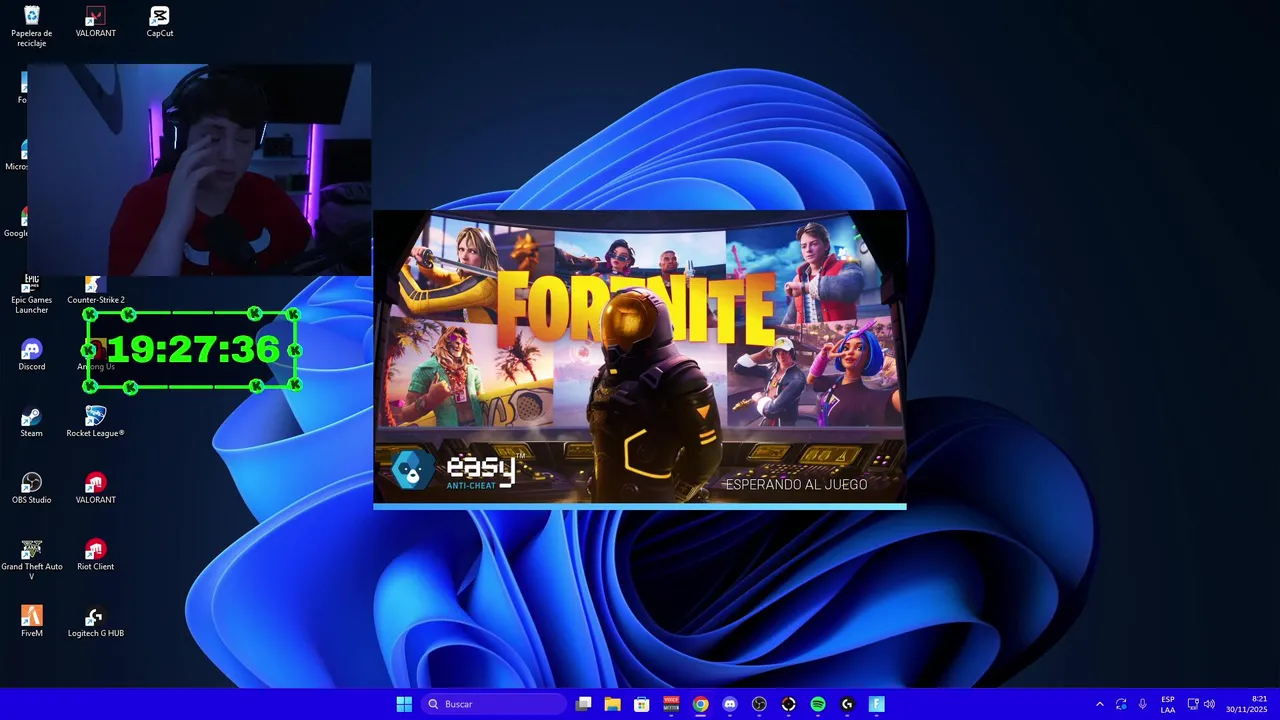Open Microsoft Store from the taskbar
This screenshot has width=1280, height=720.
tap(642, 704)
